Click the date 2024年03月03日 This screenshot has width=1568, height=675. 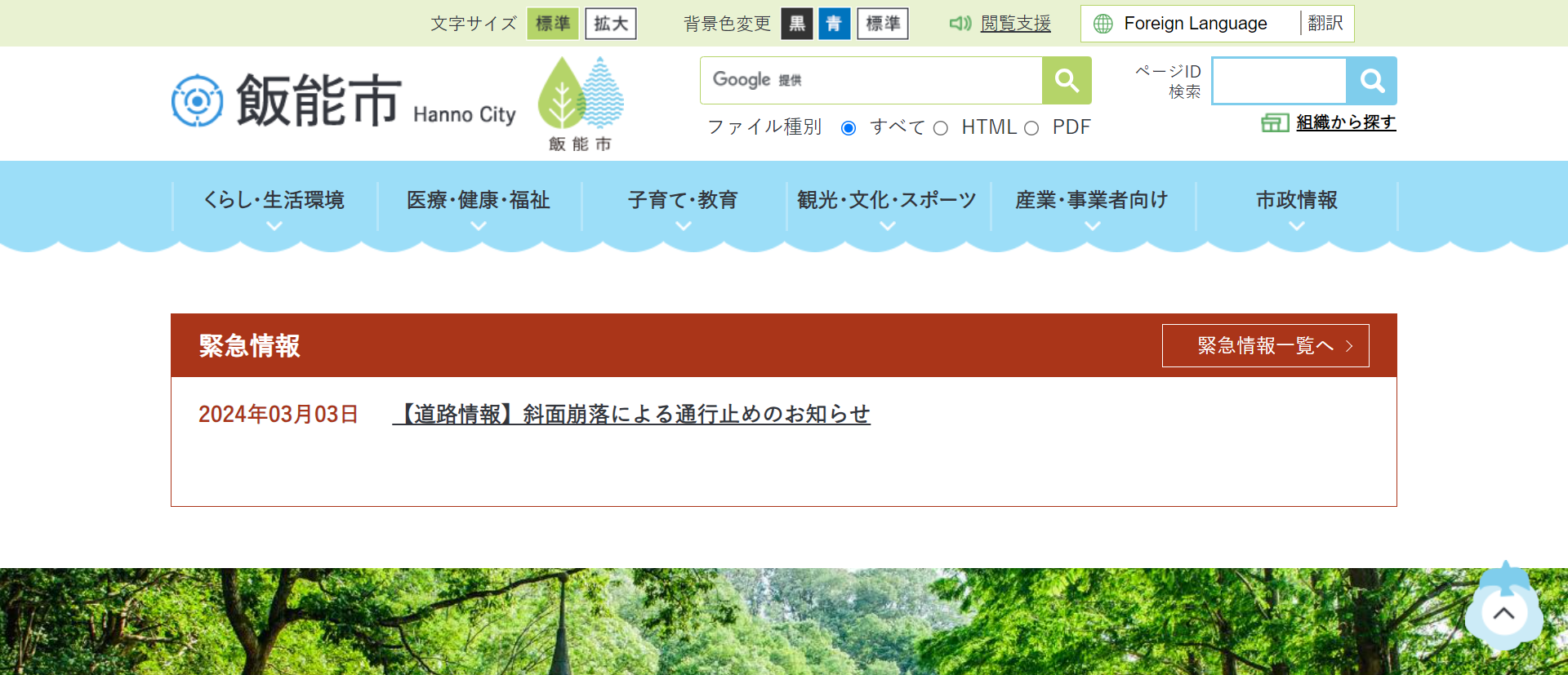(x=278, y=415)
